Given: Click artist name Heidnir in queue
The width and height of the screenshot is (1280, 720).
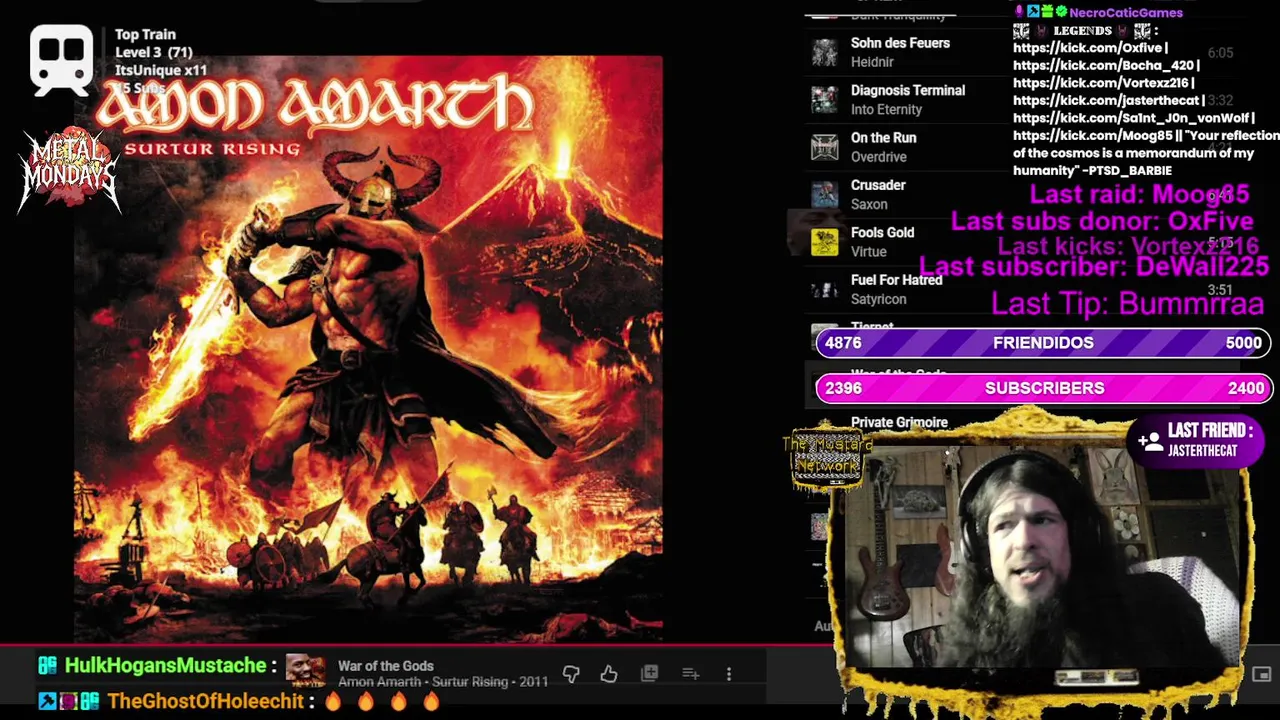Looking at the screenshot, I should pos(872,62).
